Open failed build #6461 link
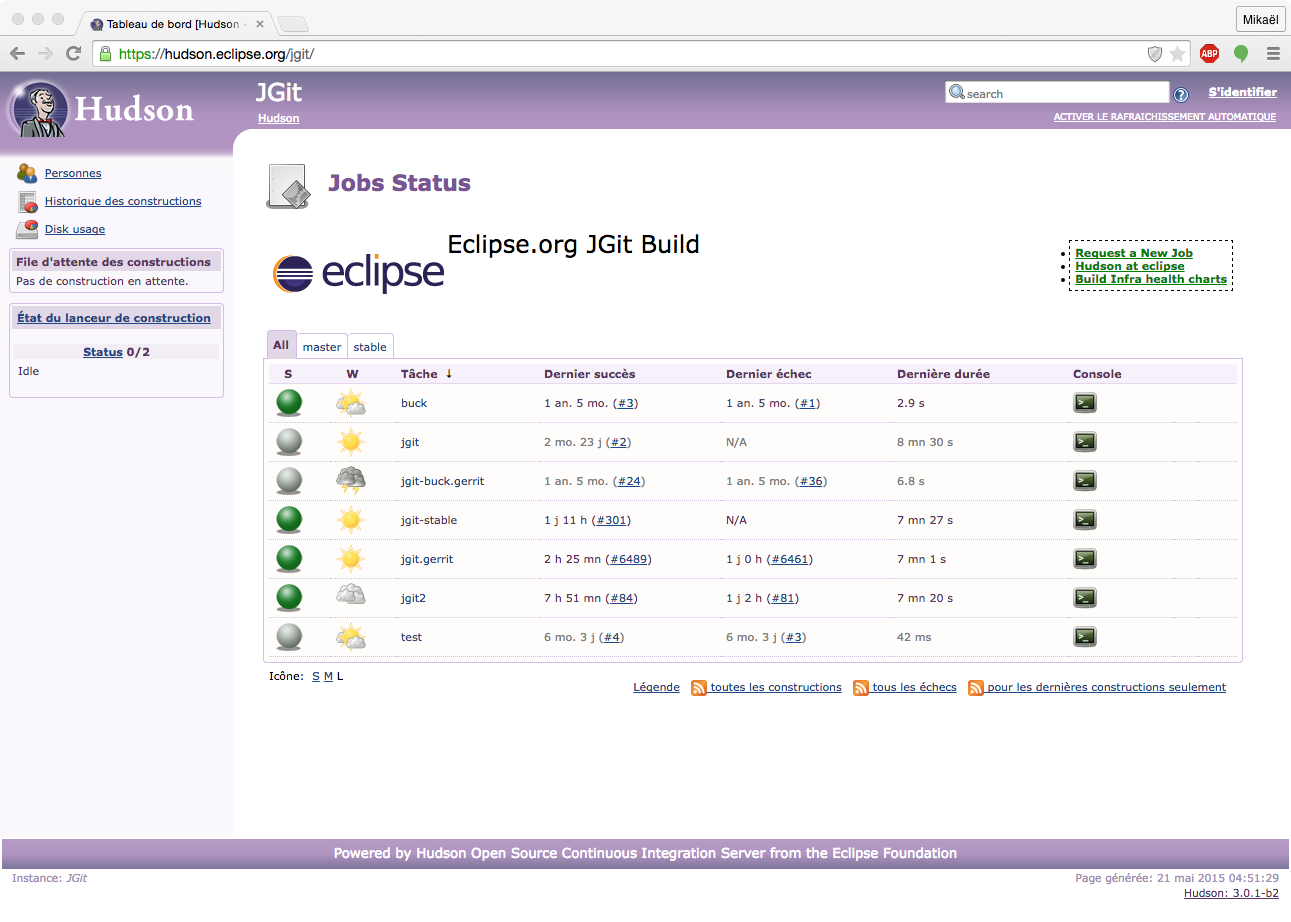Viewport: 1291px width, 922px height. point(790,559)
